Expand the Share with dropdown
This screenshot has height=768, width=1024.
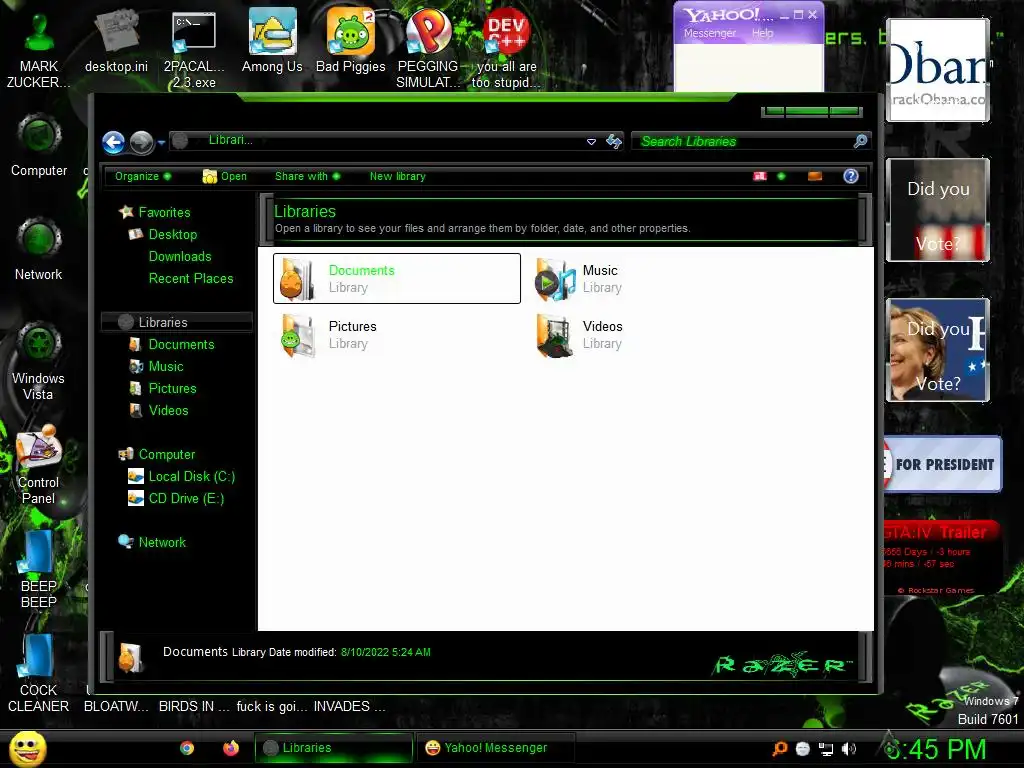(x=308, y=176)
